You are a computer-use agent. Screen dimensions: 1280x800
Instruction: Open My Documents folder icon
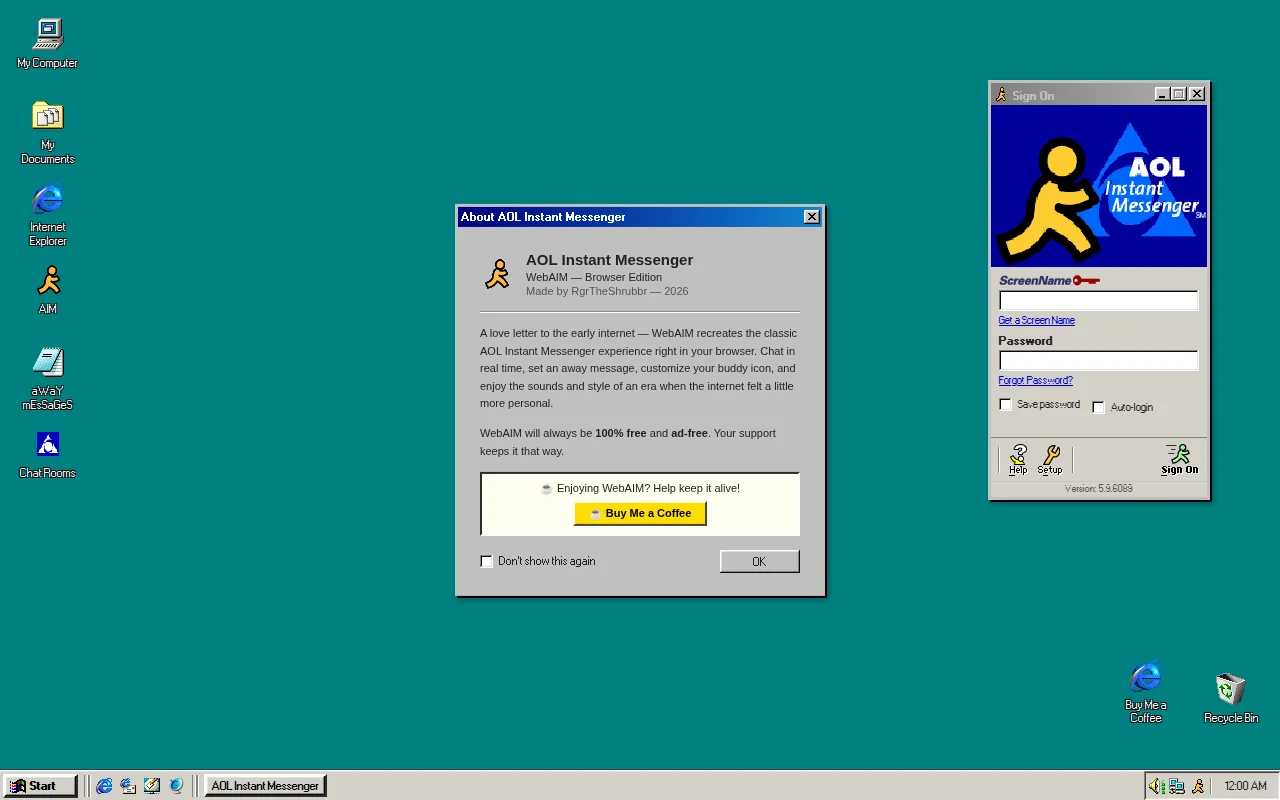click(47, 132)
